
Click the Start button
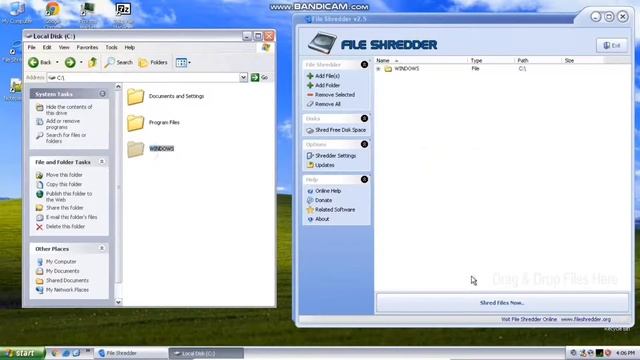[x=22, y=353]
